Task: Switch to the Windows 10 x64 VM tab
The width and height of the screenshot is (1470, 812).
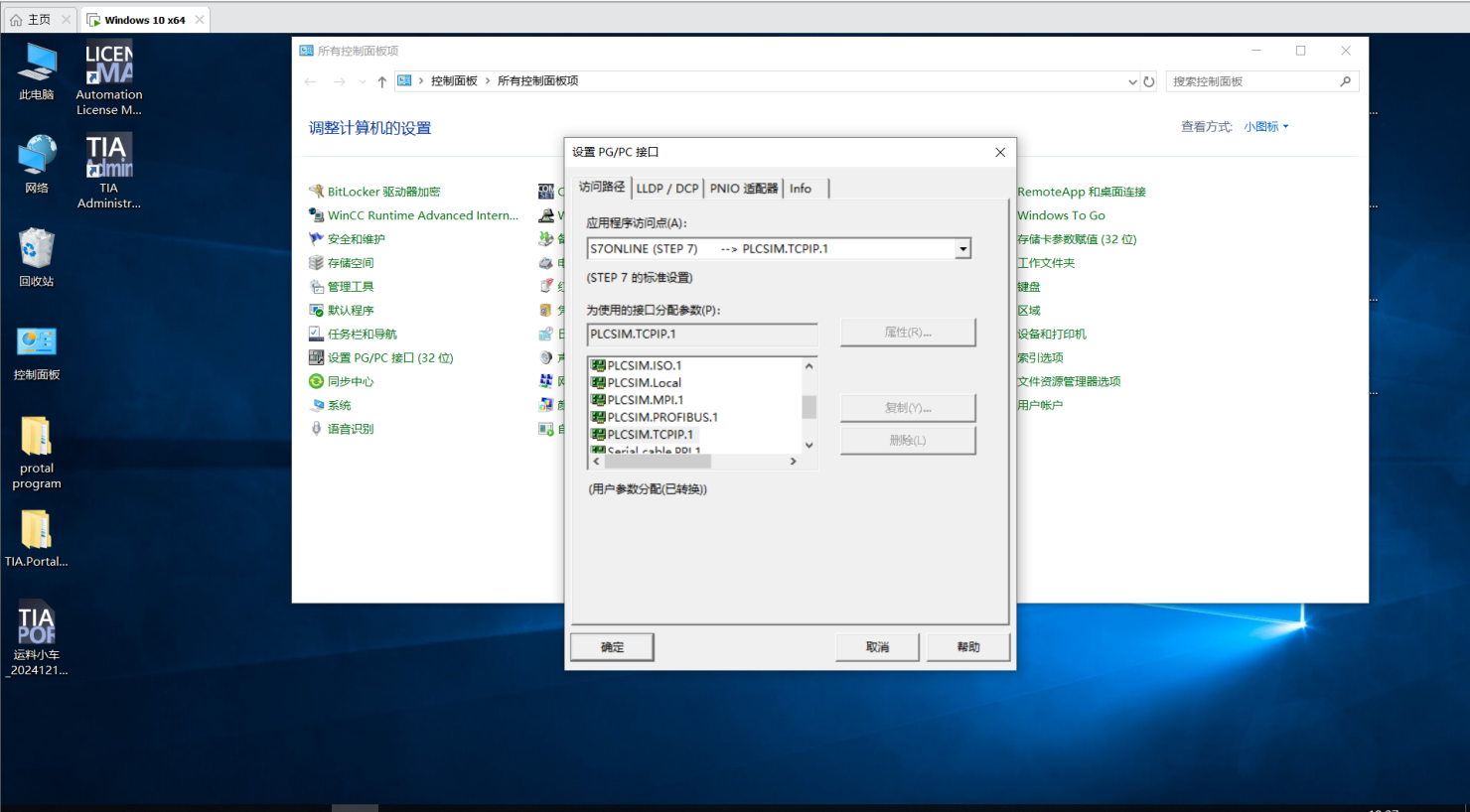Action: click(145, 20)
